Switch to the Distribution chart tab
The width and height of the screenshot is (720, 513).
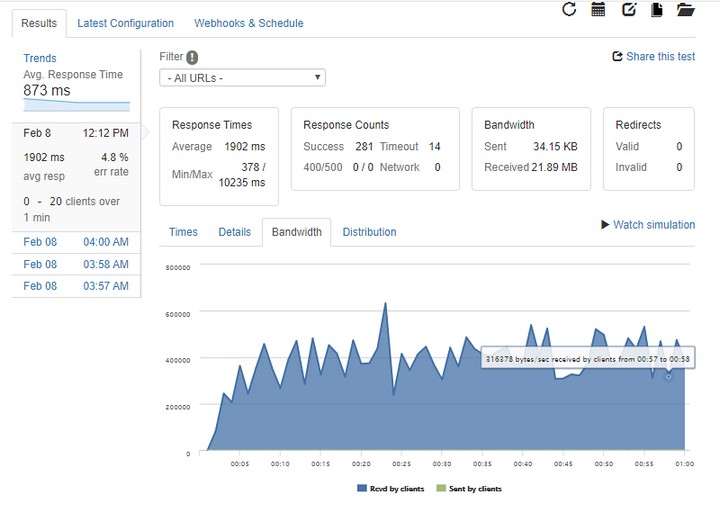(369, 232)
